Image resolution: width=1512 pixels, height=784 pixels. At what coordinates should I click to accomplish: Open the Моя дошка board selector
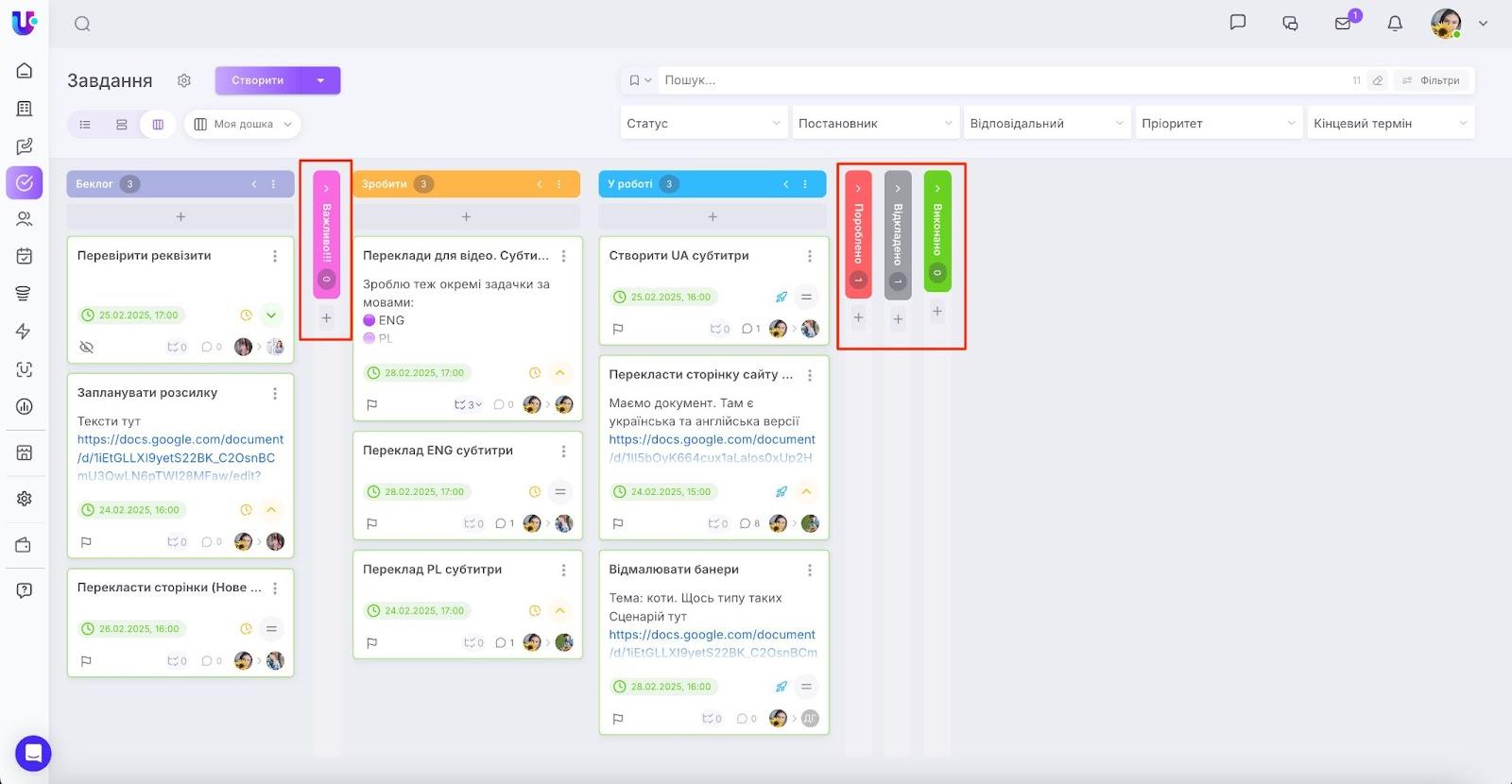243,125
